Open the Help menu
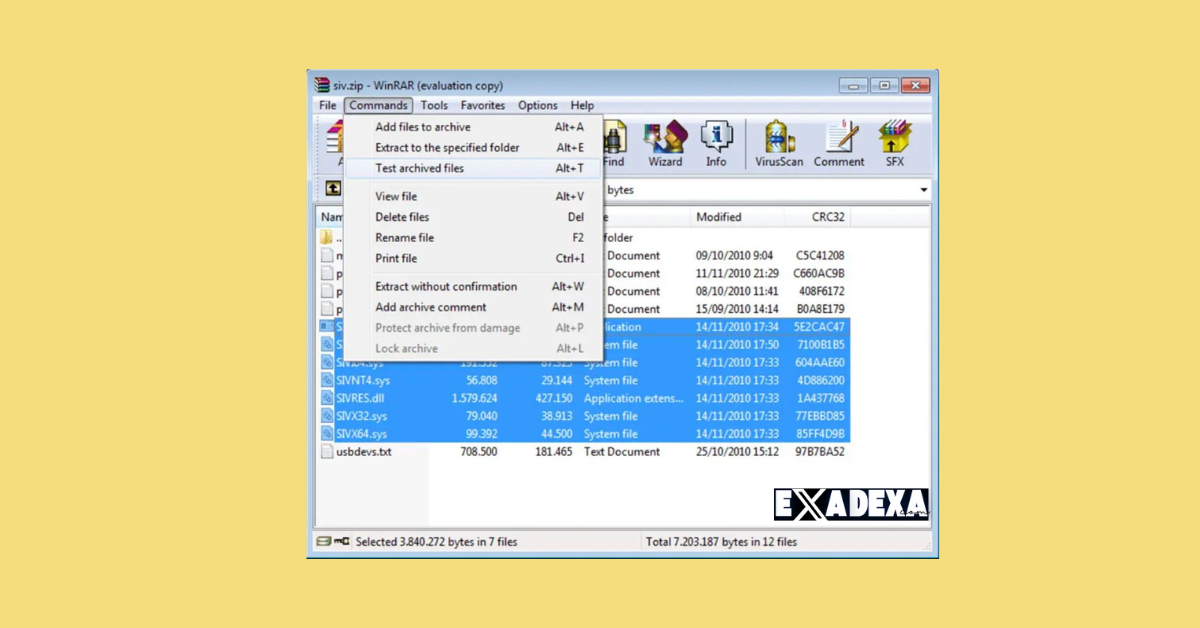This screenshot has width=1200, height=628. coord(583,105)
